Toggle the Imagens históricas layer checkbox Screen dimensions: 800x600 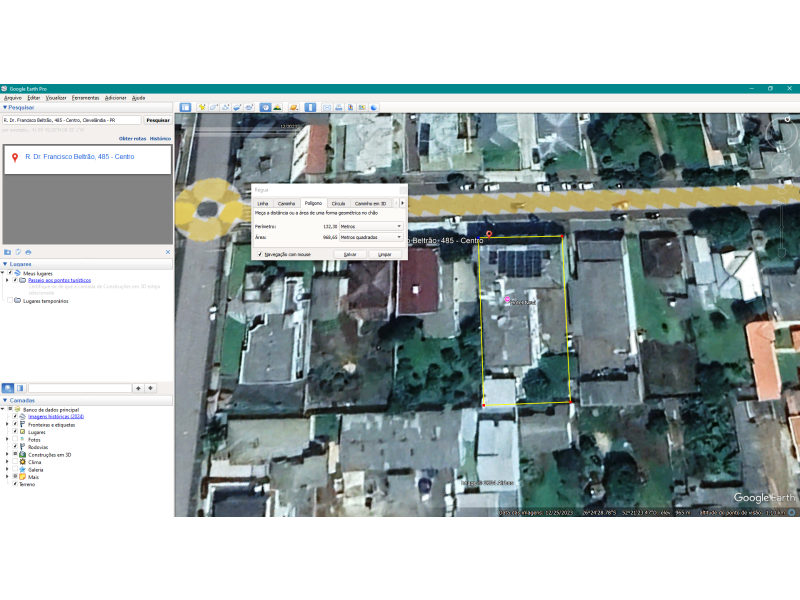[15, 416]
